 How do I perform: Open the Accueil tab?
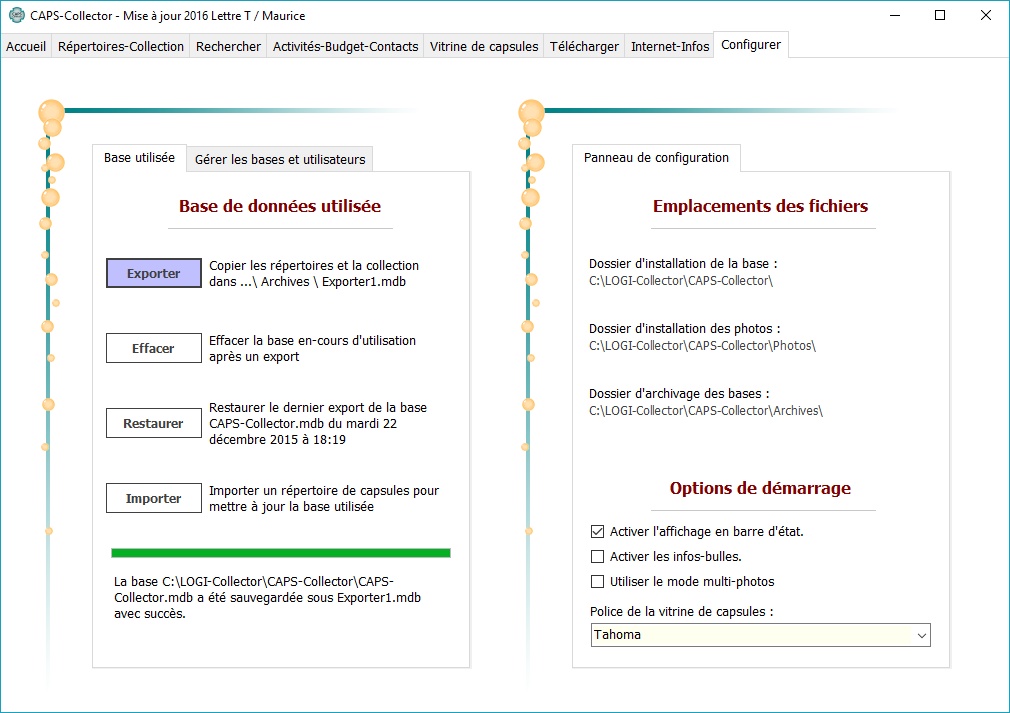26,46
